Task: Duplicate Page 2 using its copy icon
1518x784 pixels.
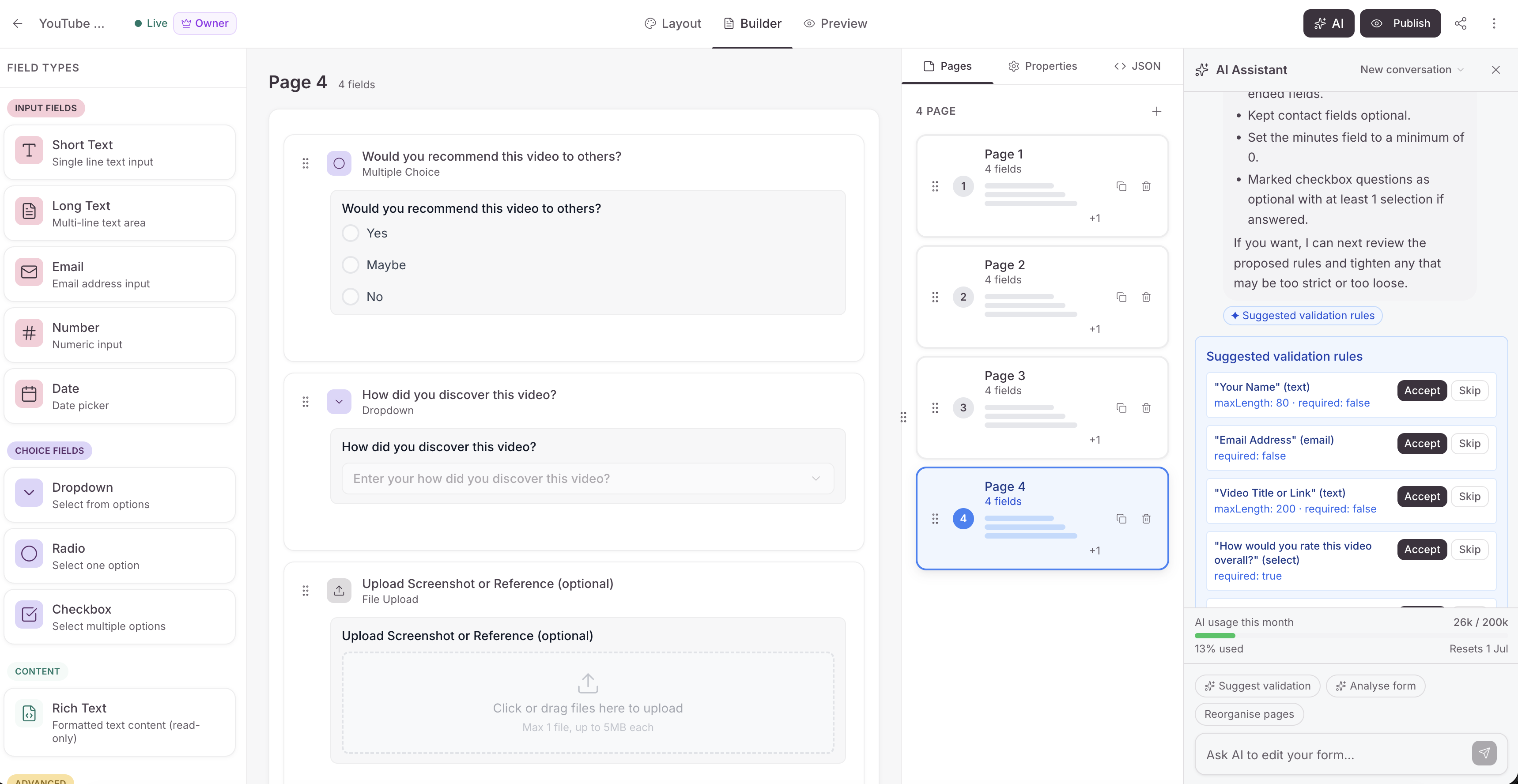Action: click(1122, 297)
